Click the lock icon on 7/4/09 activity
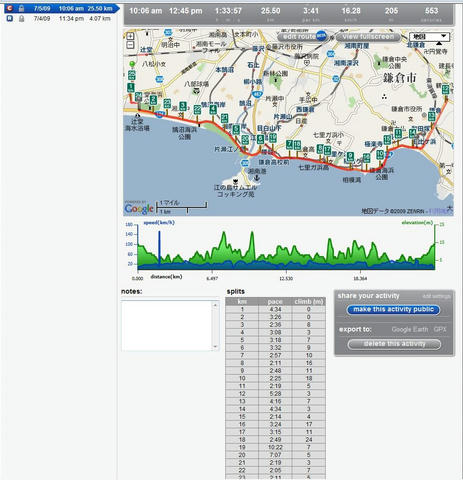Screen dimensions: 463x480 pos(21,19)
